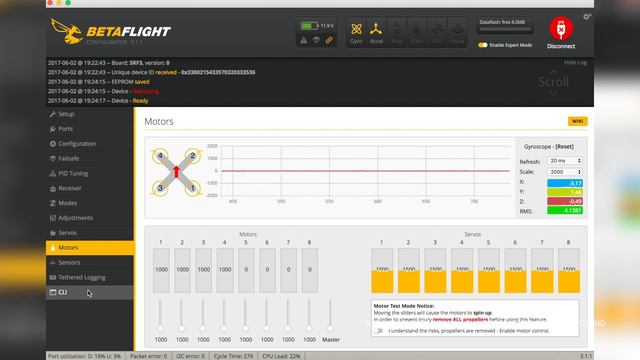
Task: Click 'I2C error: 0' in status bar
Action: 190,356
